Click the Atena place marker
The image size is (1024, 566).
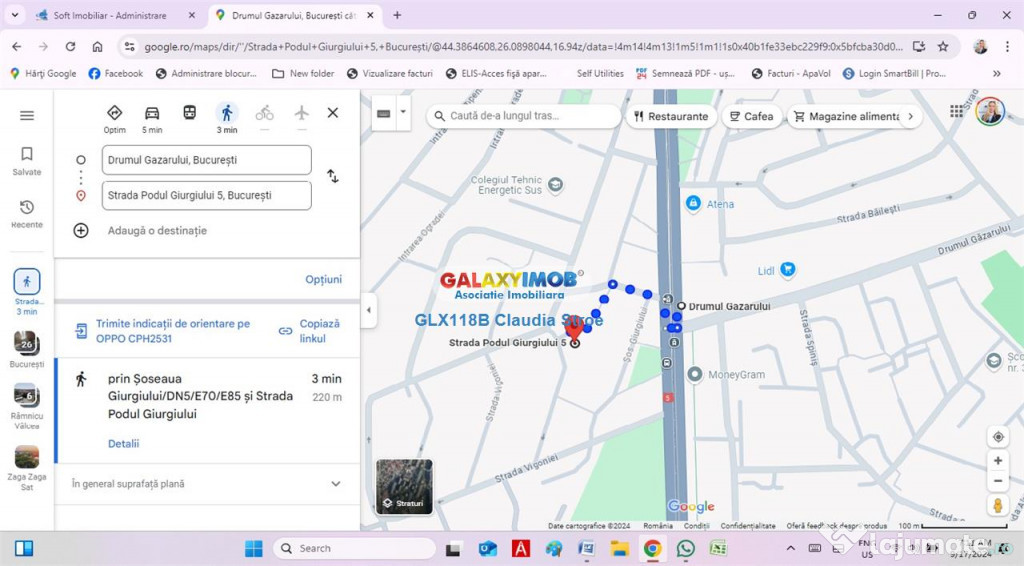pos(694,204)
